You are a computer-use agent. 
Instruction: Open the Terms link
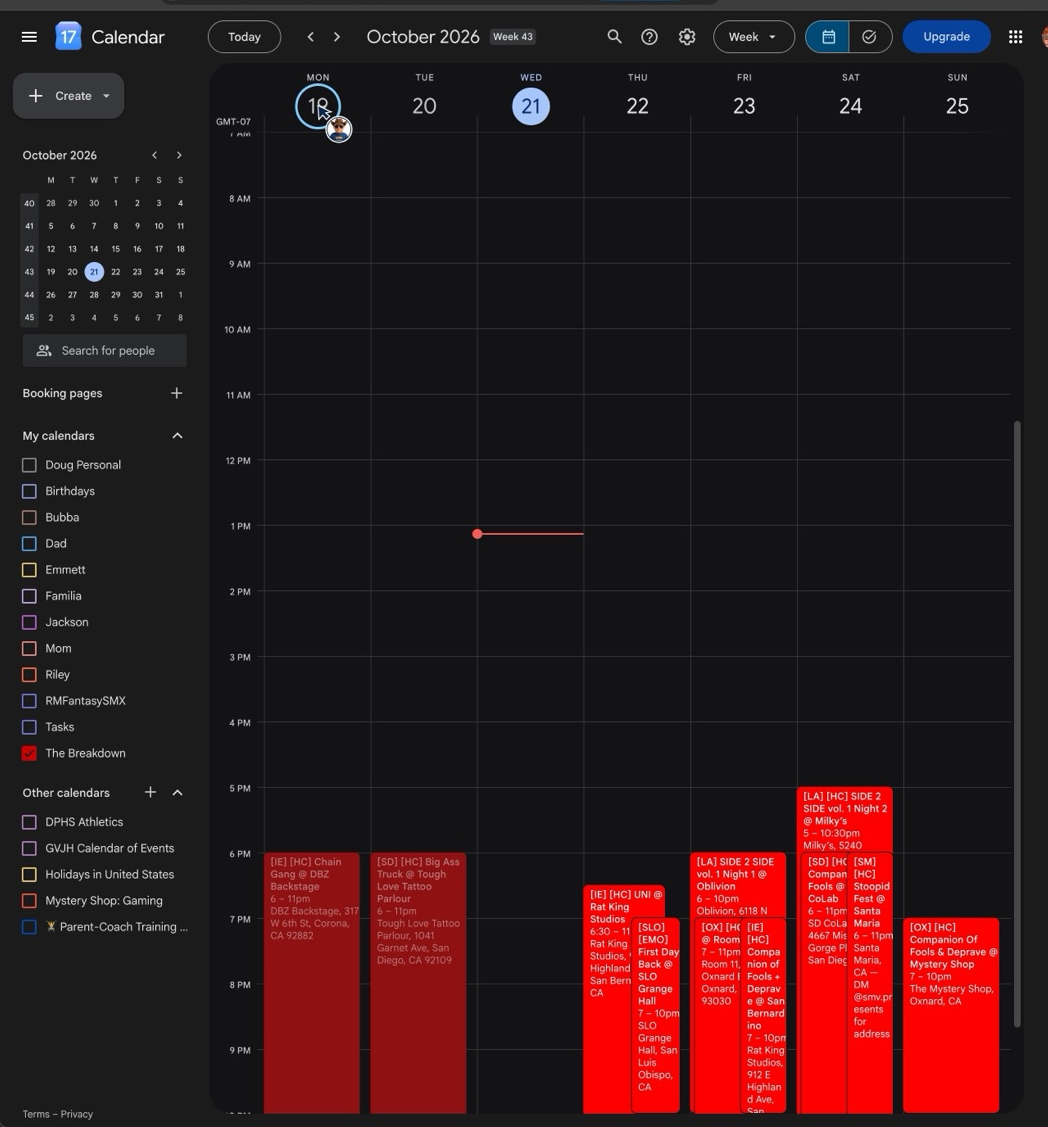[x=36, y=1114]
